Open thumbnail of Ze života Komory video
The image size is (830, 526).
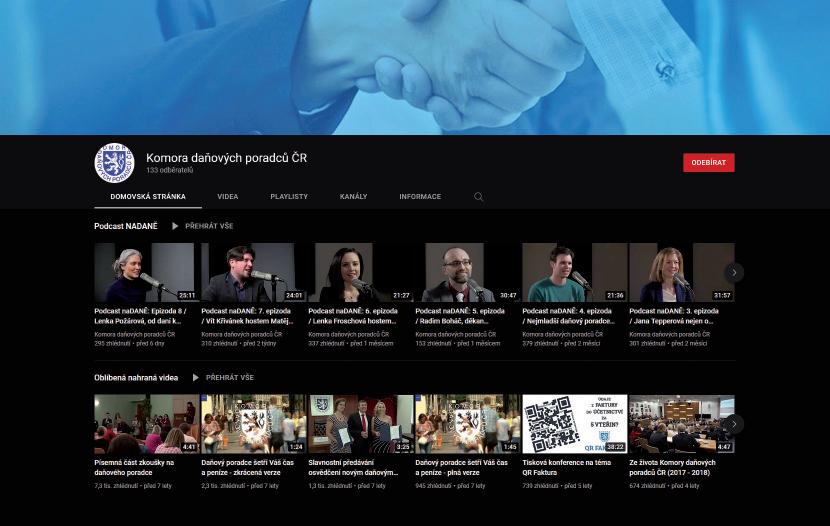click(x=681, y=424)
